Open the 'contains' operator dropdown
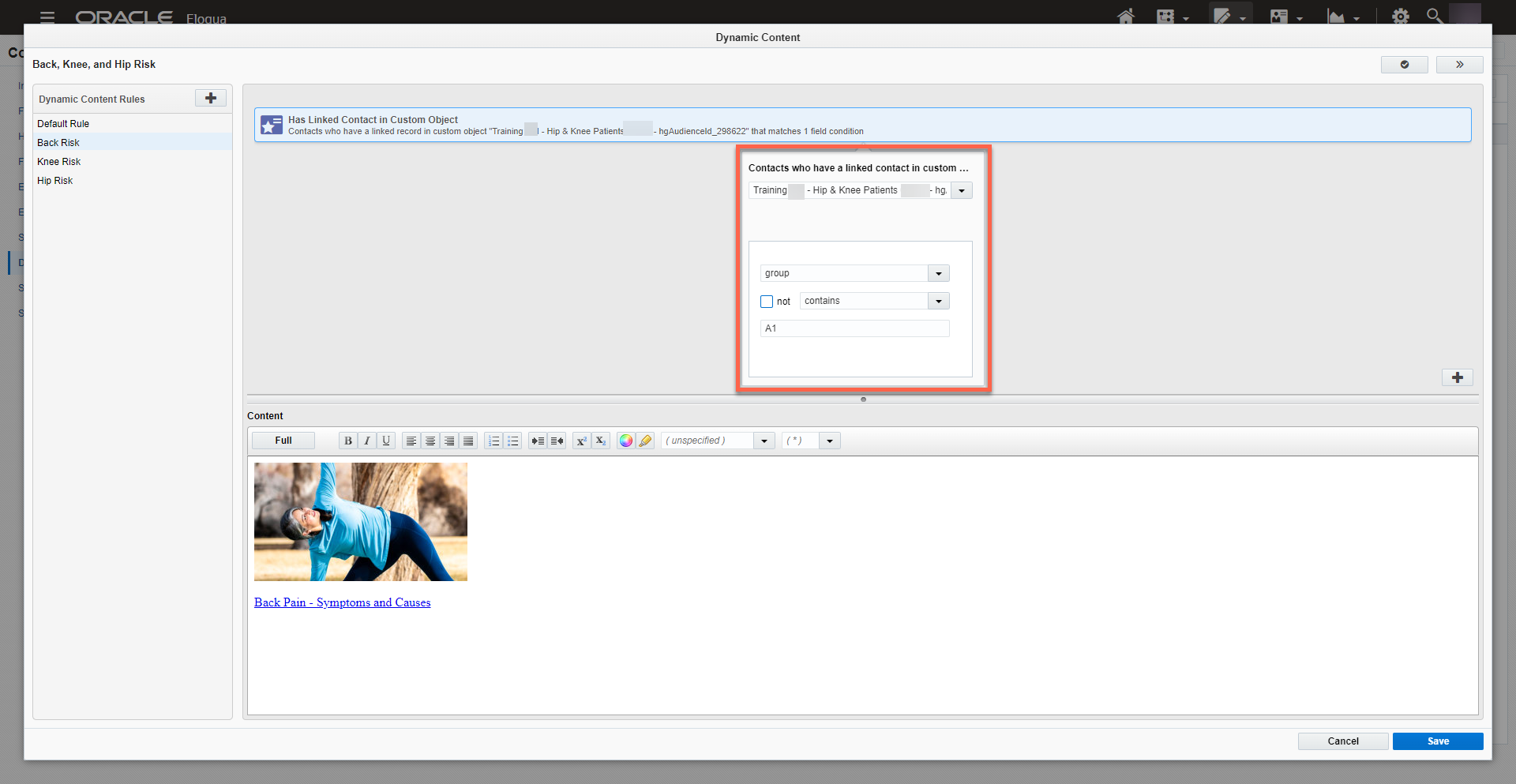This screenshot has height=784, width=1516. point(938,301)
